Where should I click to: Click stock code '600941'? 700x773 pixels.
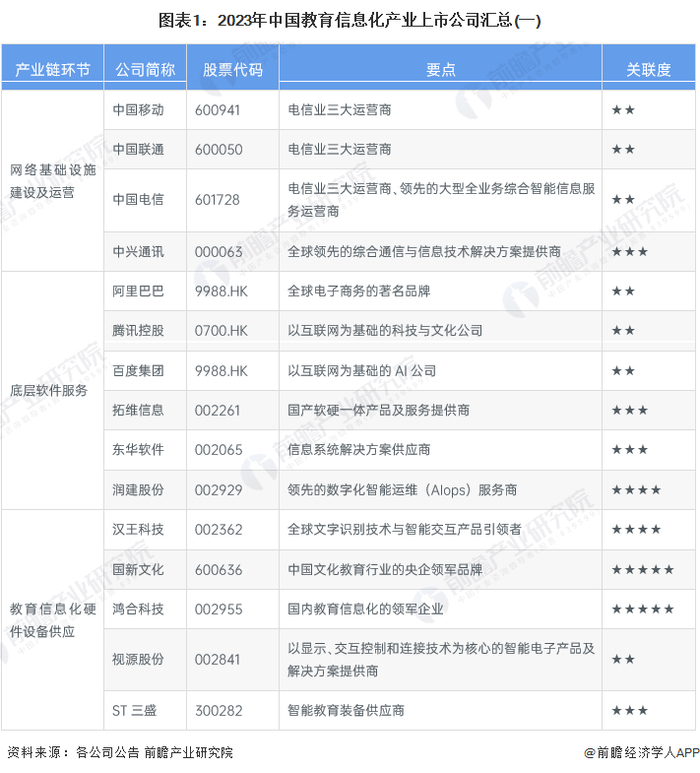pyautogui.click(x=217, y=110)
